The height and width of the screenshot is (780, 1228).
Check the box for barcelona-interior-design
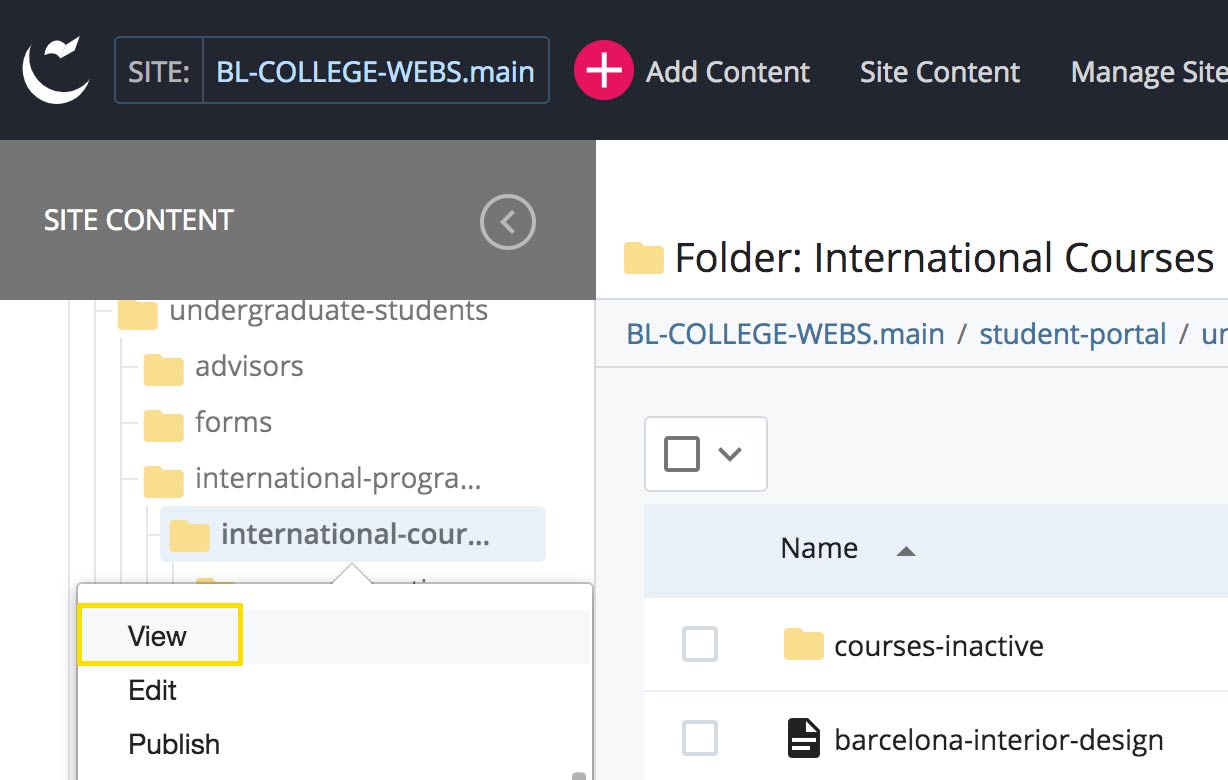coord(700,740)
